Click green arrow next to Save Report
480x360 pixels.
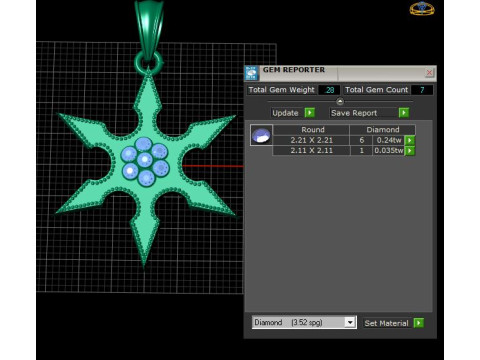pyautogui.click(x=404, y=113)
